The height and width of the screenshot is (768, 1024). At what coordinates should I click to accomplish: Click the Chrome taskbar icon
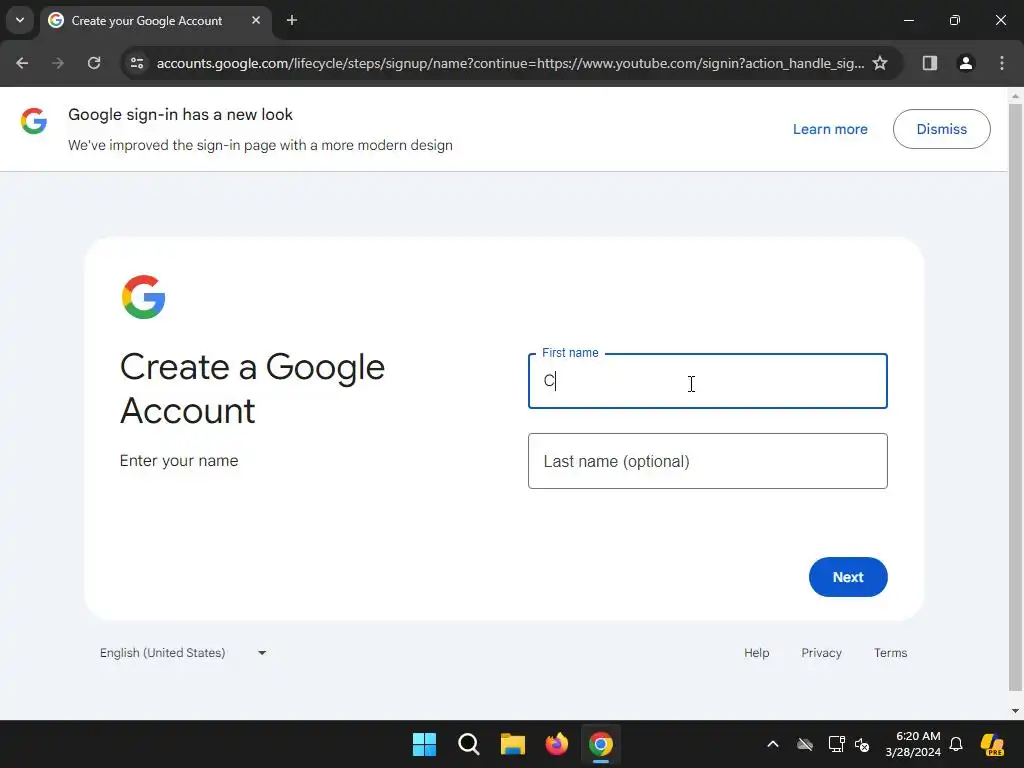(x=601, y=744)
